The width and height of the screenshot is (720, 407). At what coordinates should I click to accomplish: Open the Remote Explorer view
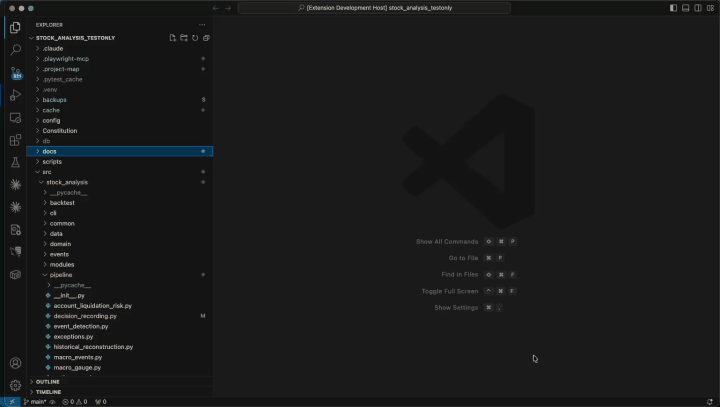(15, 118)
